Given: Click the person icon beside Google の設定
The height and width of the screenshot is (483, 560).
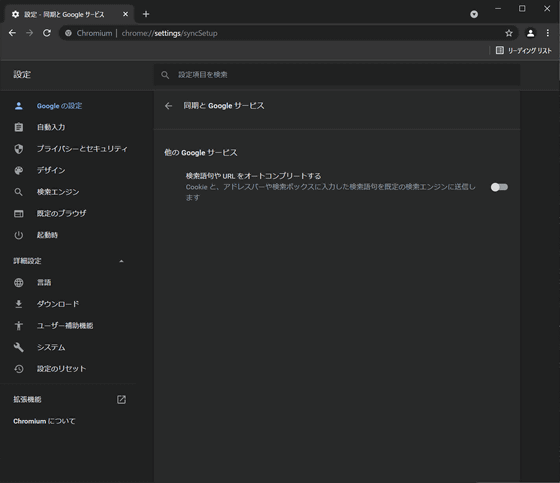Looking at the screenshot, I should tap(19, 106).
